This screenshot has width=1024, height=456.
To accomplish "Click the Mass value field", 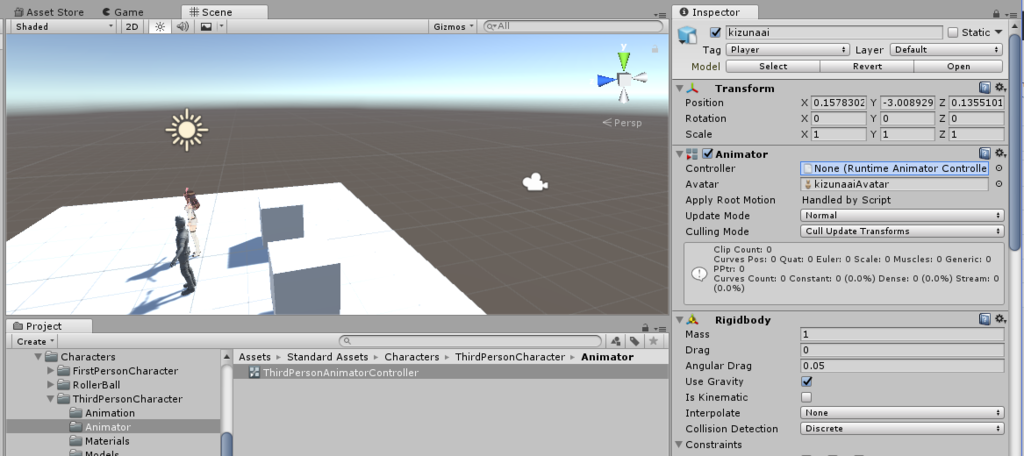I will click(x=902, y=334).
